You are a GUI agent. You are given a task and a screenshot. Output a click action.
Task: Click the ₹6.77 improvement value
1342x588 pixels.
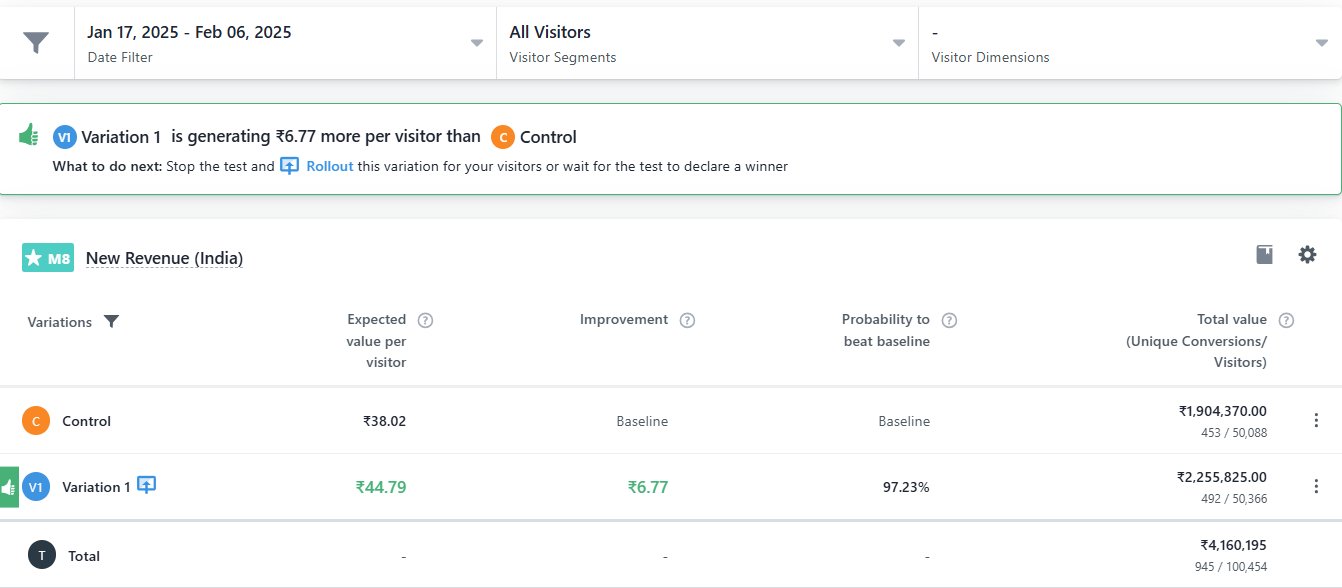coord(647,487)
